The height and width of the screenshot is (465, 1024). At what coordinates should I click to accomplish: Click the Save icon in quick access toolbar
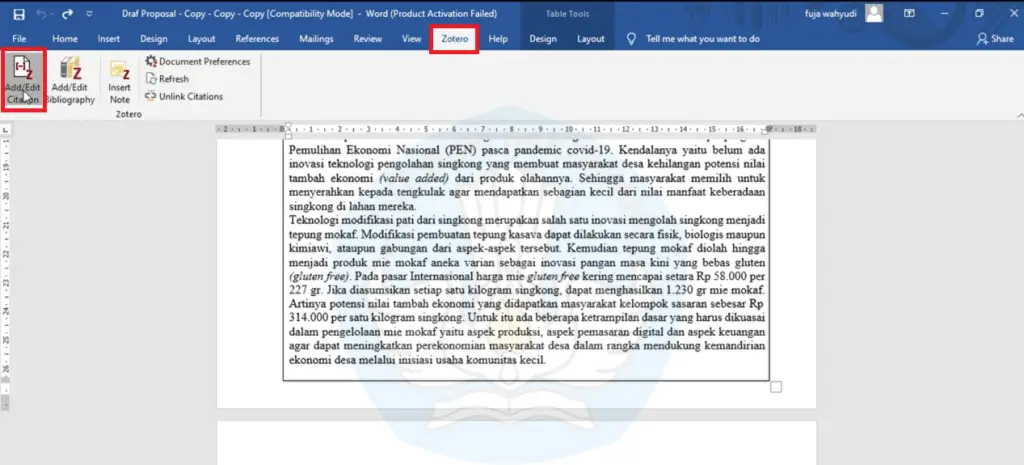pyautogui.click(x=19, y=14)
